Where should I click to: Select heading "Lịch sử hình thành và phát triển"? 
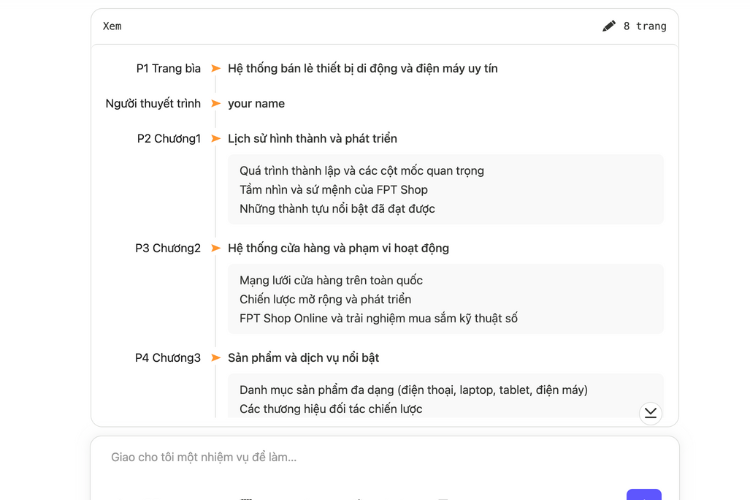pyautogui.click(x=312, y=139)
